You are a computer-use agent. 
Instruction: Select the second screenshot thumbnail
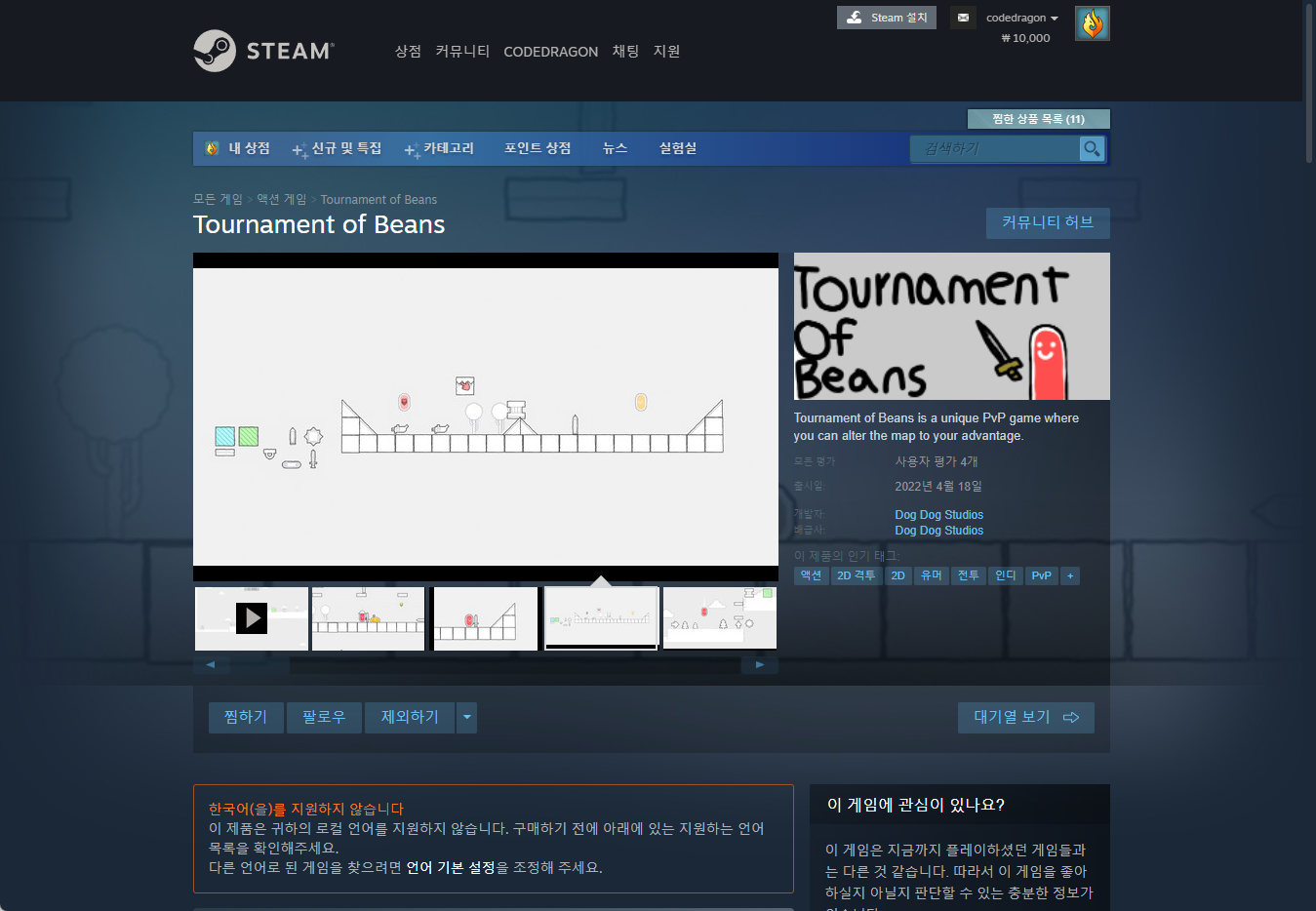(x=369, y=618)
